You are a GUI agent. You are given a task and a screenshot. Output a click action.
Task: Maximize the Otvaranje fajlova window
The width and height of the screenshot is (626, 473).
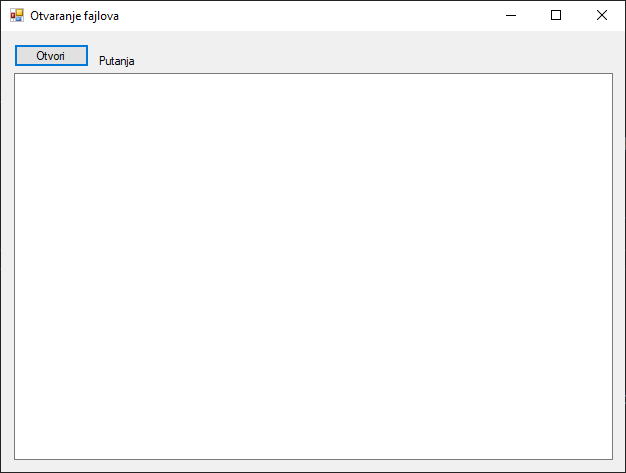click(556, 16)
